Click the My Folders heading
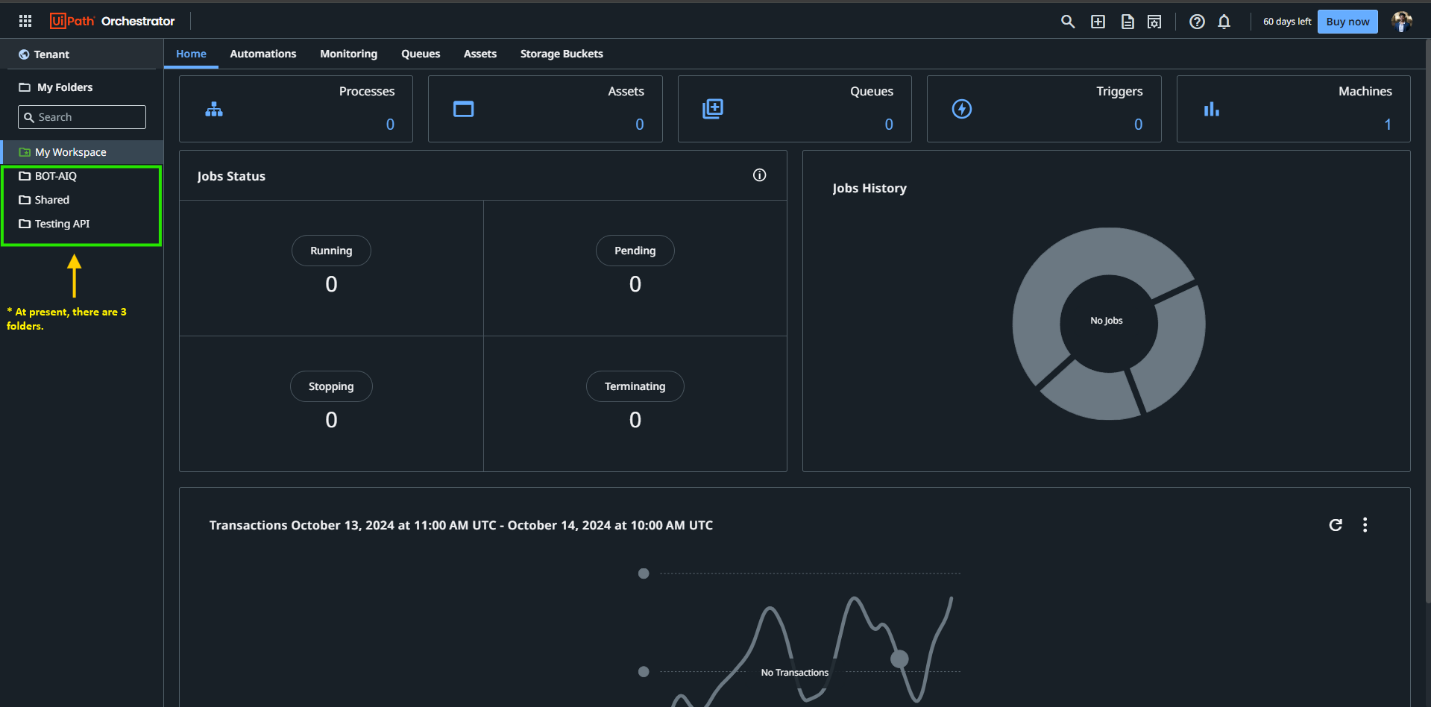1431x707 pixels. (65, 88)
